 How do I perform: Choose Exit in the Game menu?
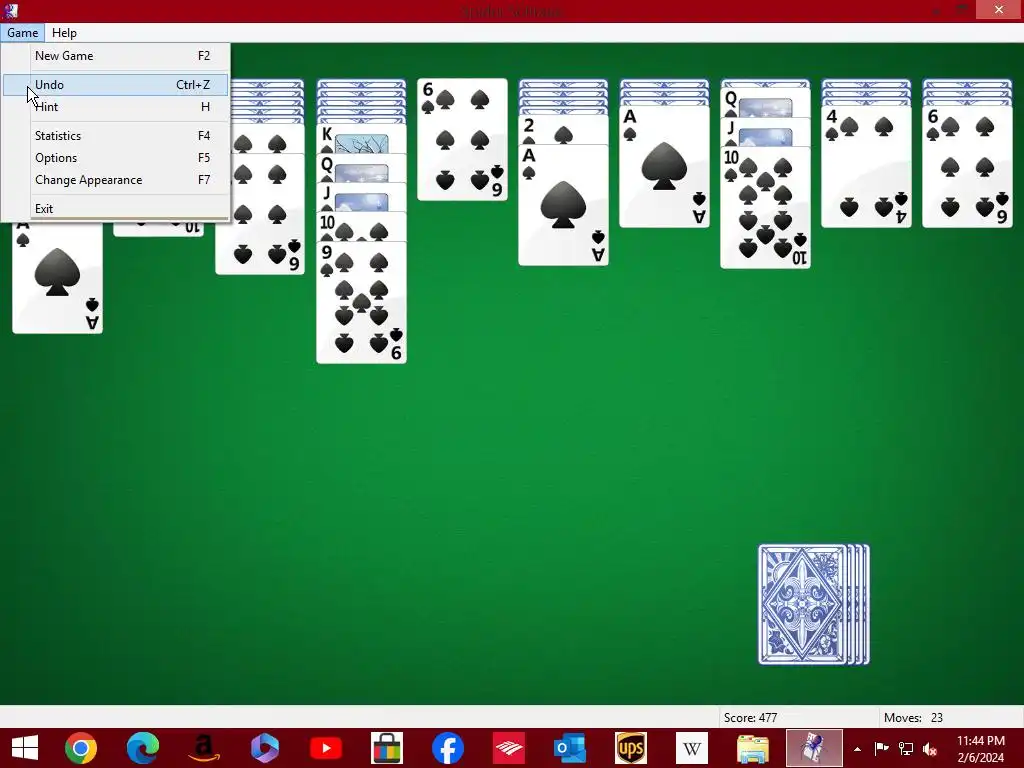click(116, 208)
